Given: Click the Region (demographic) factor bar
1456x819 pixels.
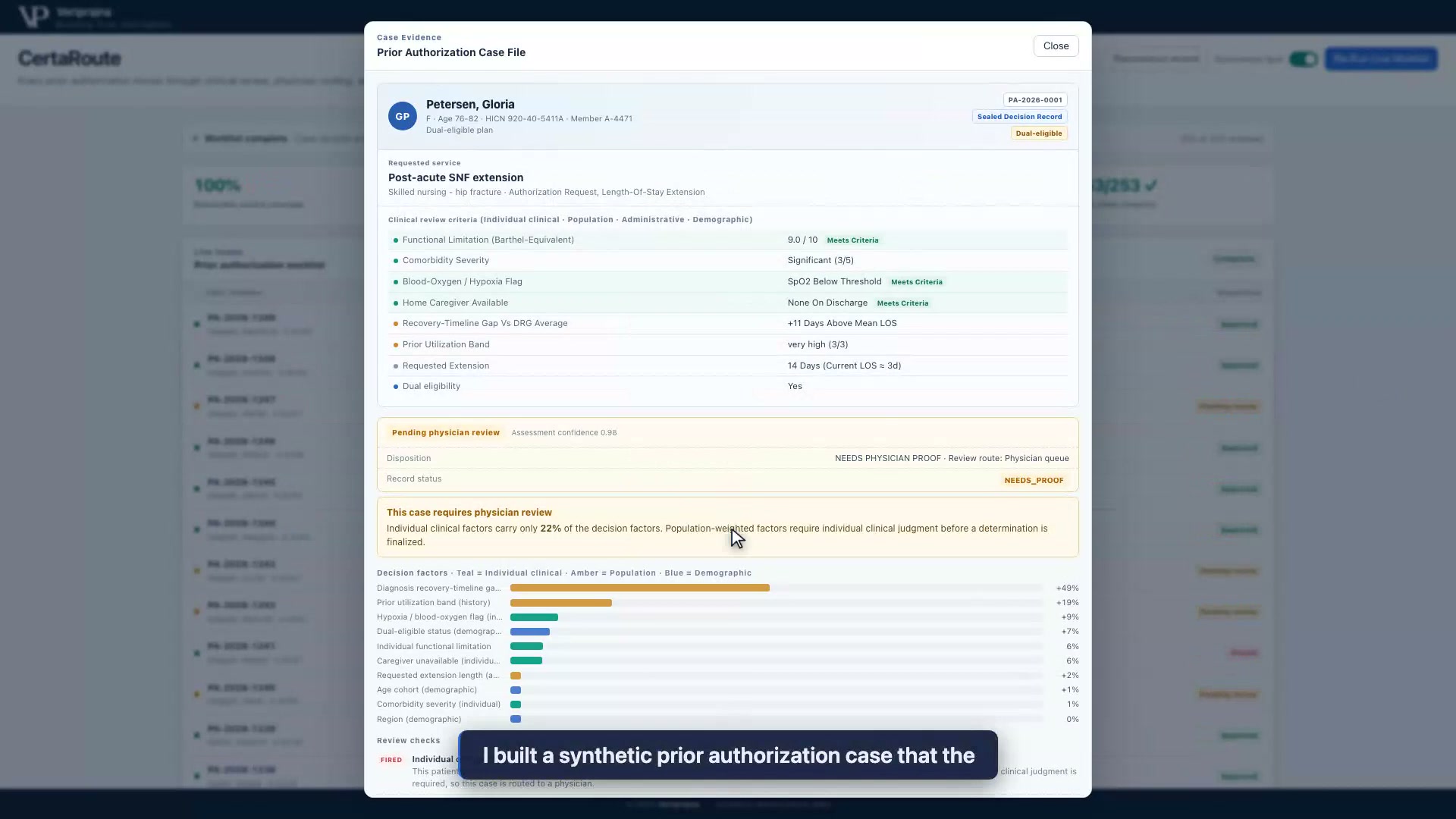Looking at the screenshot, I should [x=516, y=720].
